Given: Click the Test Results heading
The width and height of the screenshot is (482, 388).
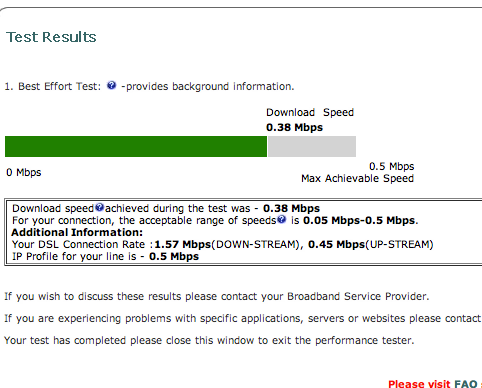Looking at the screenshot, I should (x=51, y=37).
